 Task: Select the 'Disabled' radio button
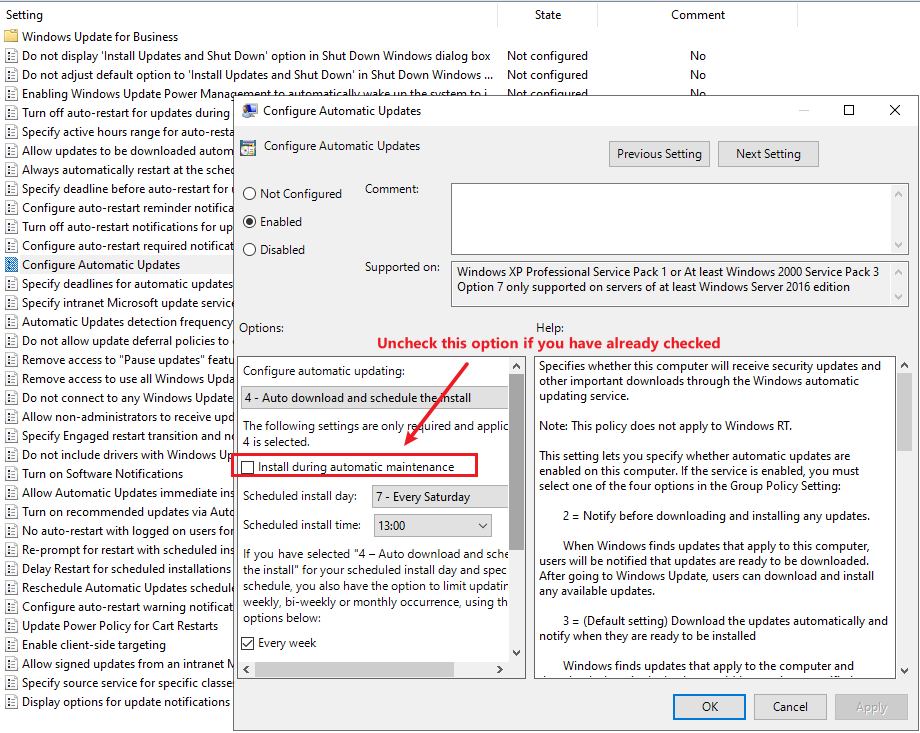tap(248, 249)
